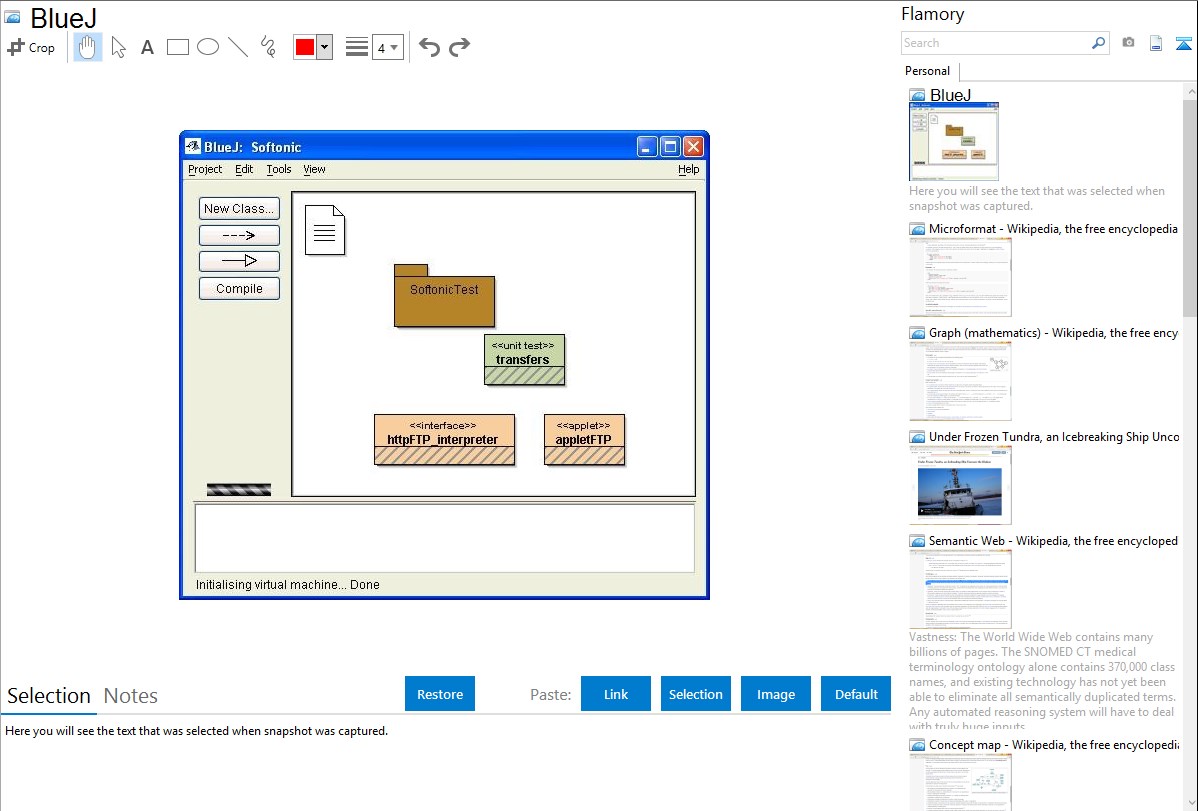Pick the rectangle shape tool
The width and height of the screenshot is (1198, 811).
click(x=178, y=47)
